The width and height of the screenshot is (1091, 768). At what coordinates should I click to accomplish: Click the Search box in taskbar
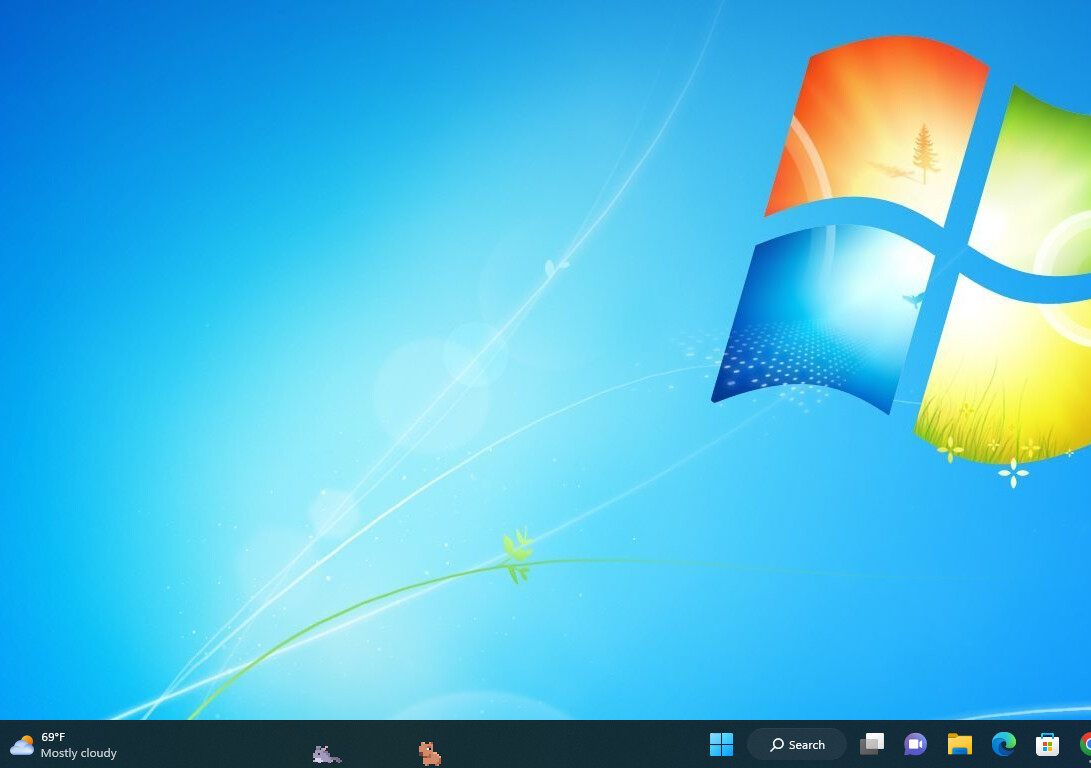(797, 744)
